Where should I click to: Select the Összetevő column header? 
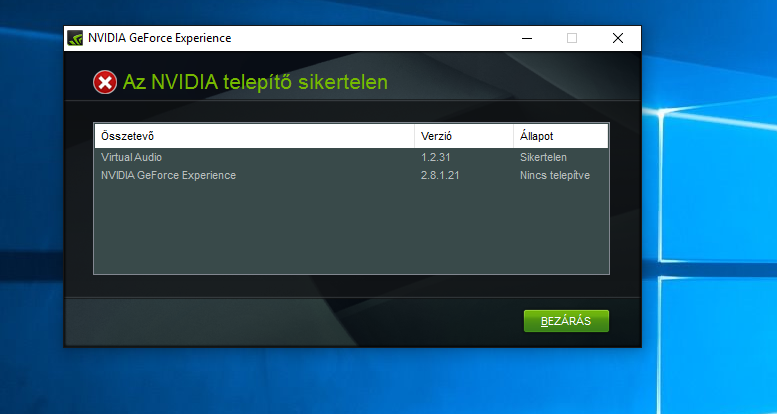[254, 136]
